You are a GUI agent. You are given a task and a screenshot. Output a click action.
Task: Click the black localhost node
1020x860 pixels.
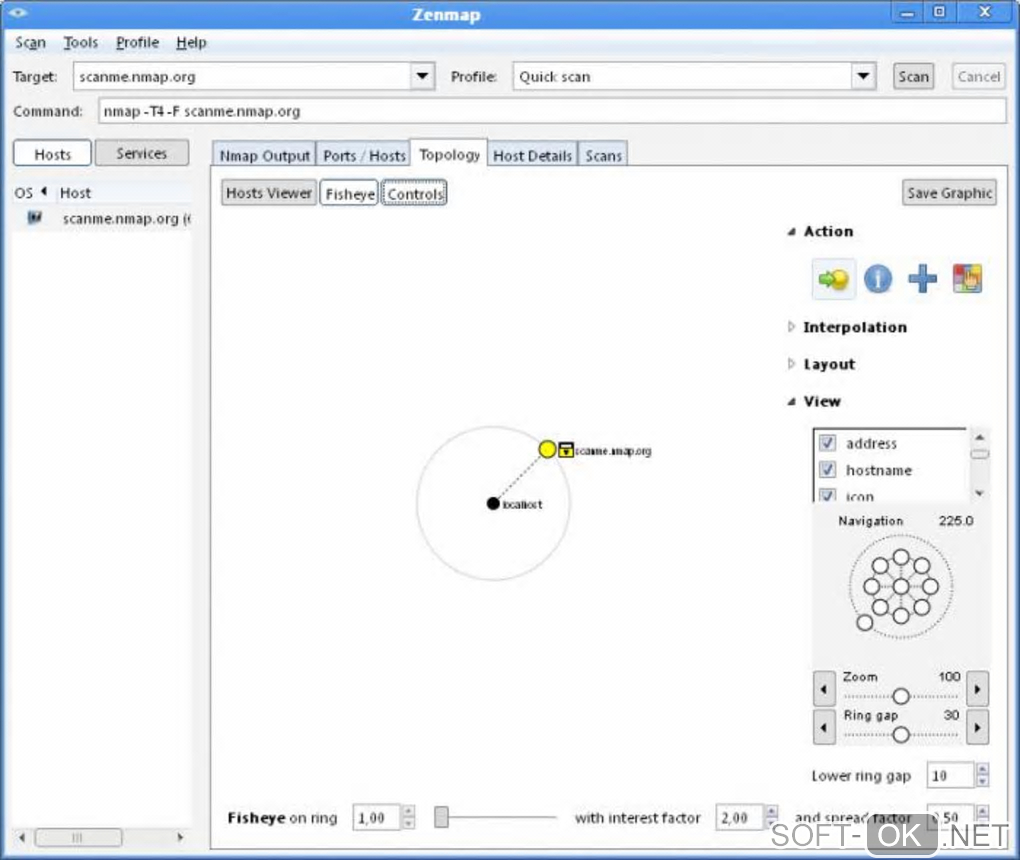pyautogui.click(x=493, y=504)
